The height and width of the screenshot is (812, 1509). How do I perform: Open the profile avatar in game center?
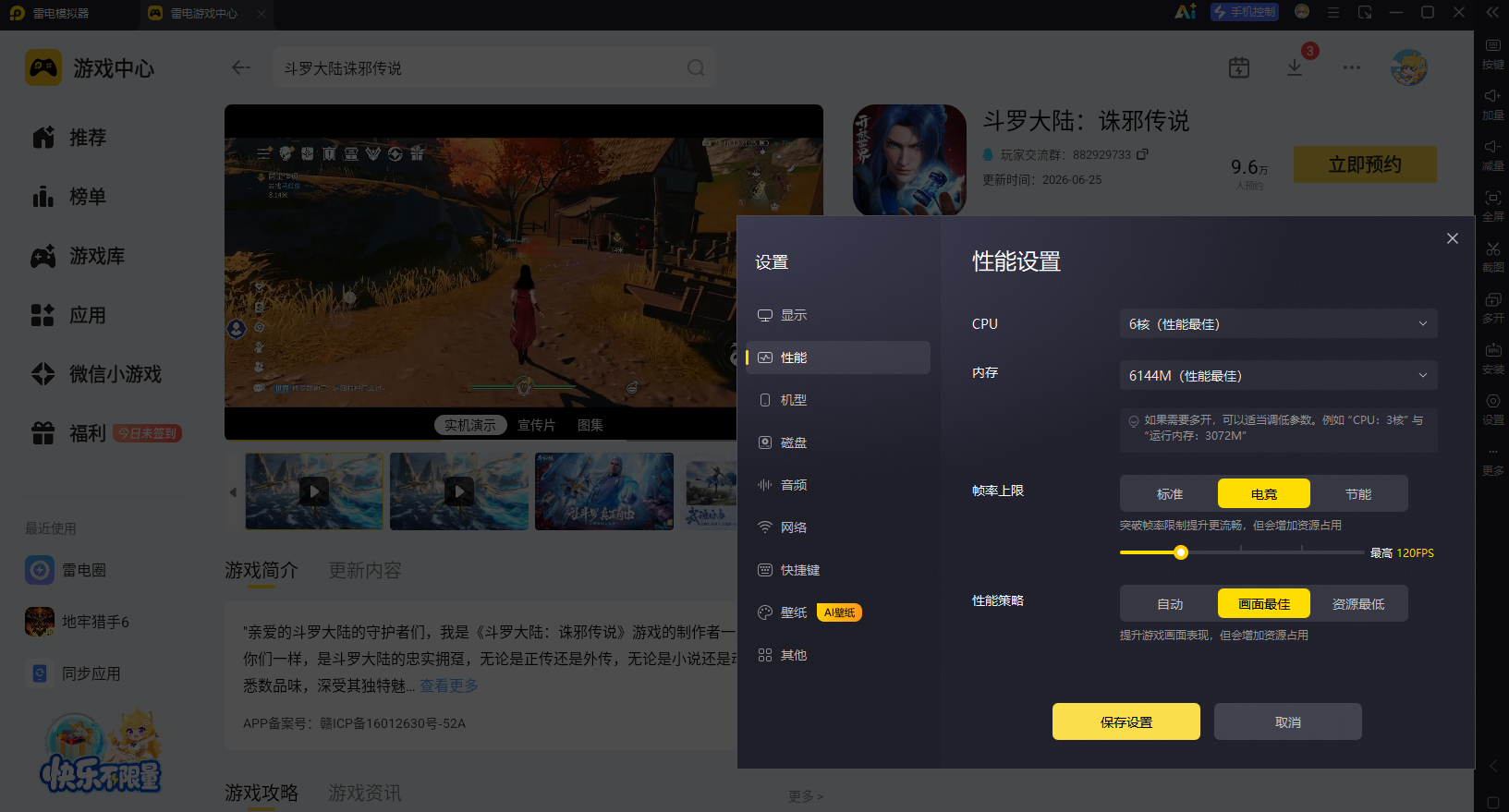(1409, 67)
